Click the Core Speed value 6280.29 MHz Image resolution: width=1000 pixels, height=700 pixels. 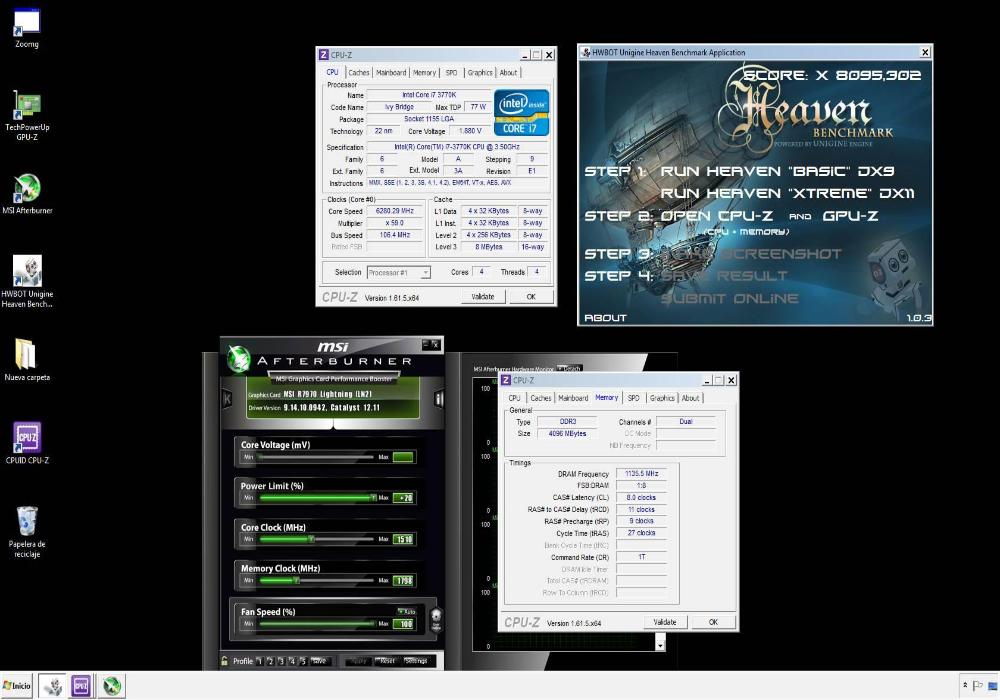(395, 211)
